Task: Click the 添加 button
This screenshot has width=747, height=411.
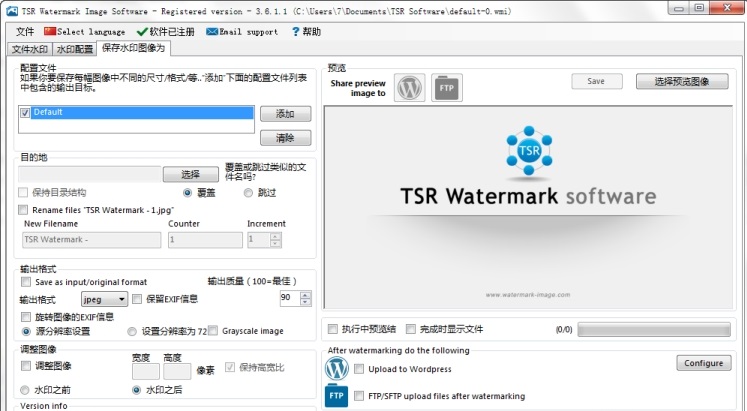Action: click(x=285, y=114)
